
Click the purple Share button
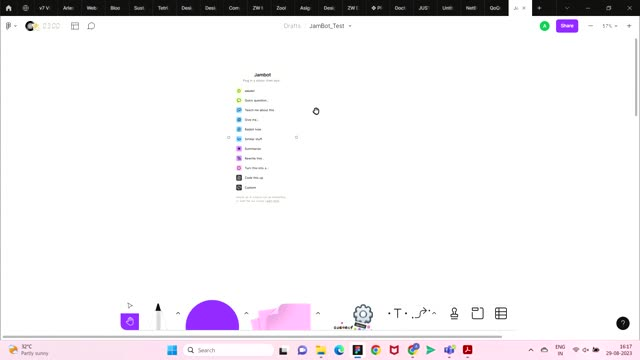pos(567,26)
